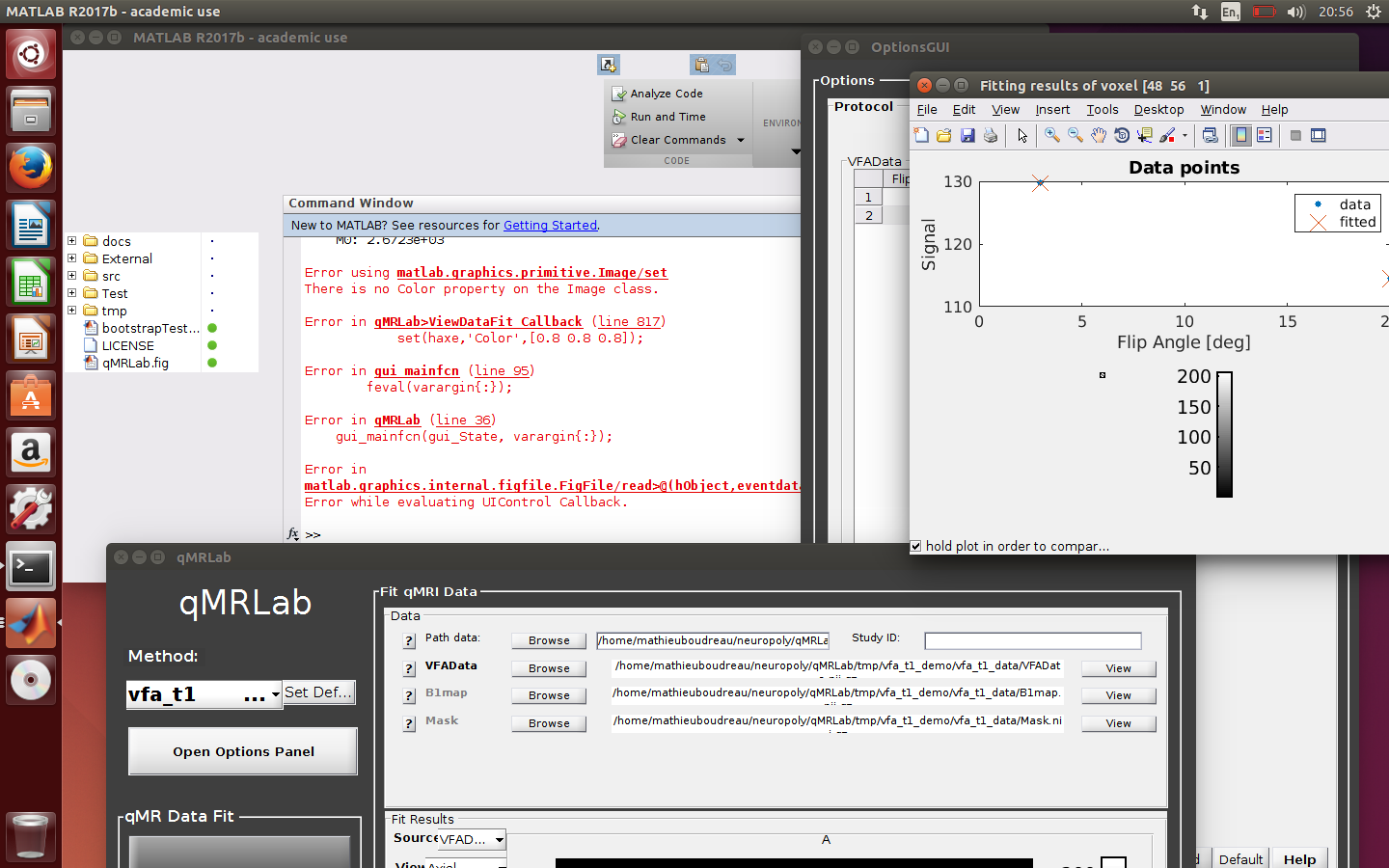This screenshot has width=1389, height=868.
Task: Click the grayscale colorbar gradient
Action: coord(1225,434)
